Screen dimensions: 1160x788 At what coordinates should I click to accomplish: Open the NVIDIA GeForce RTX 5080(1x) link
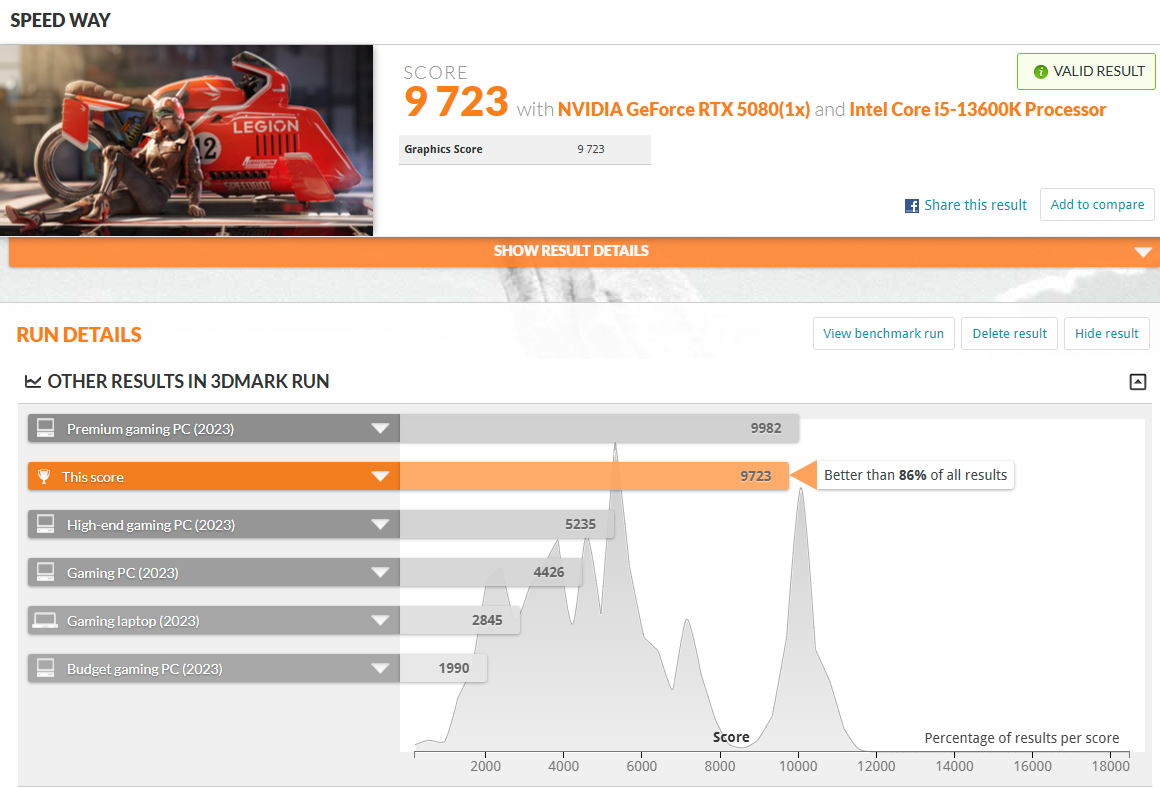[684, 110]
